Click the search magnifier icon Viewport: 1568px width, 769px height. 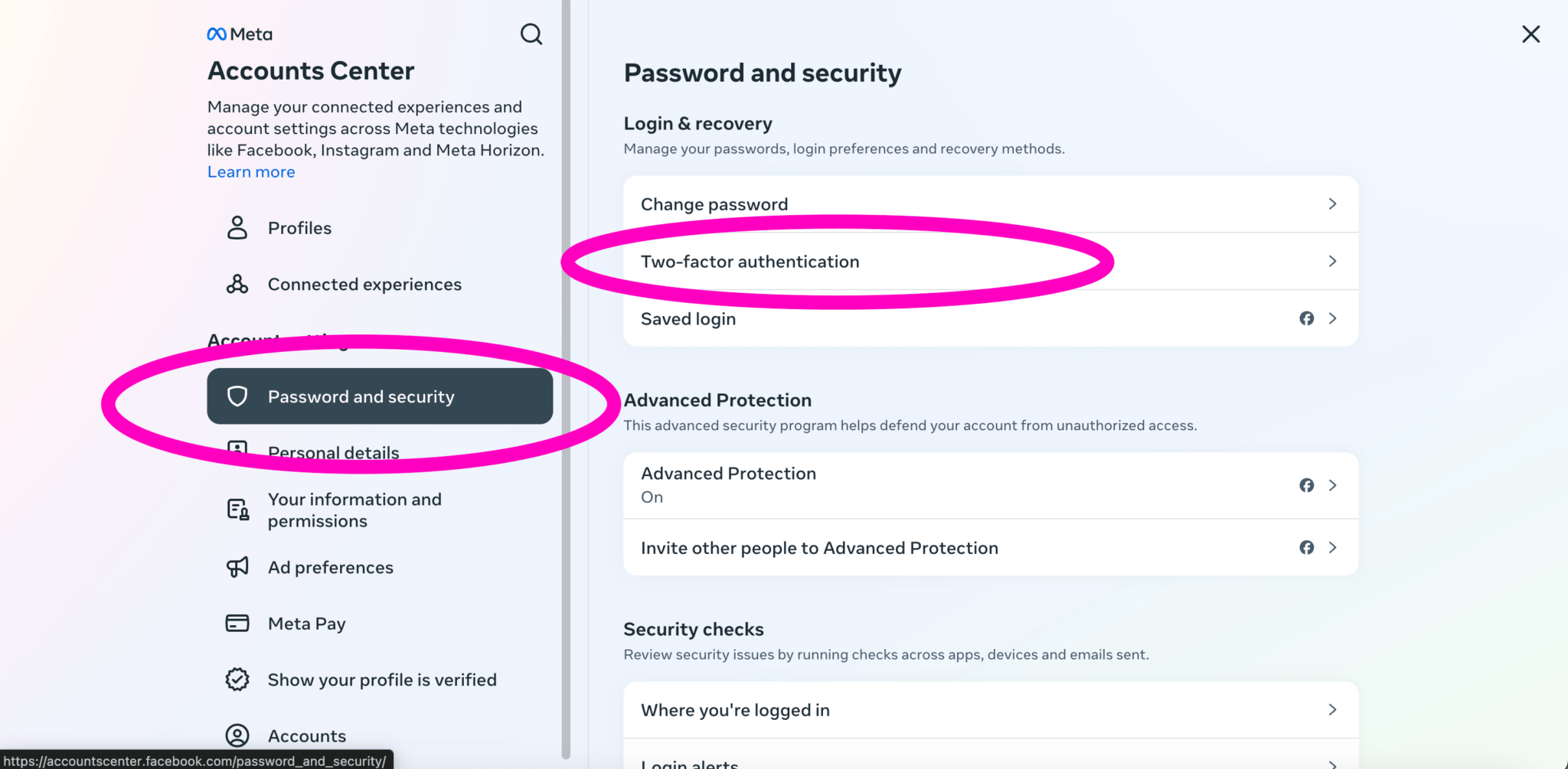[531, 34]
